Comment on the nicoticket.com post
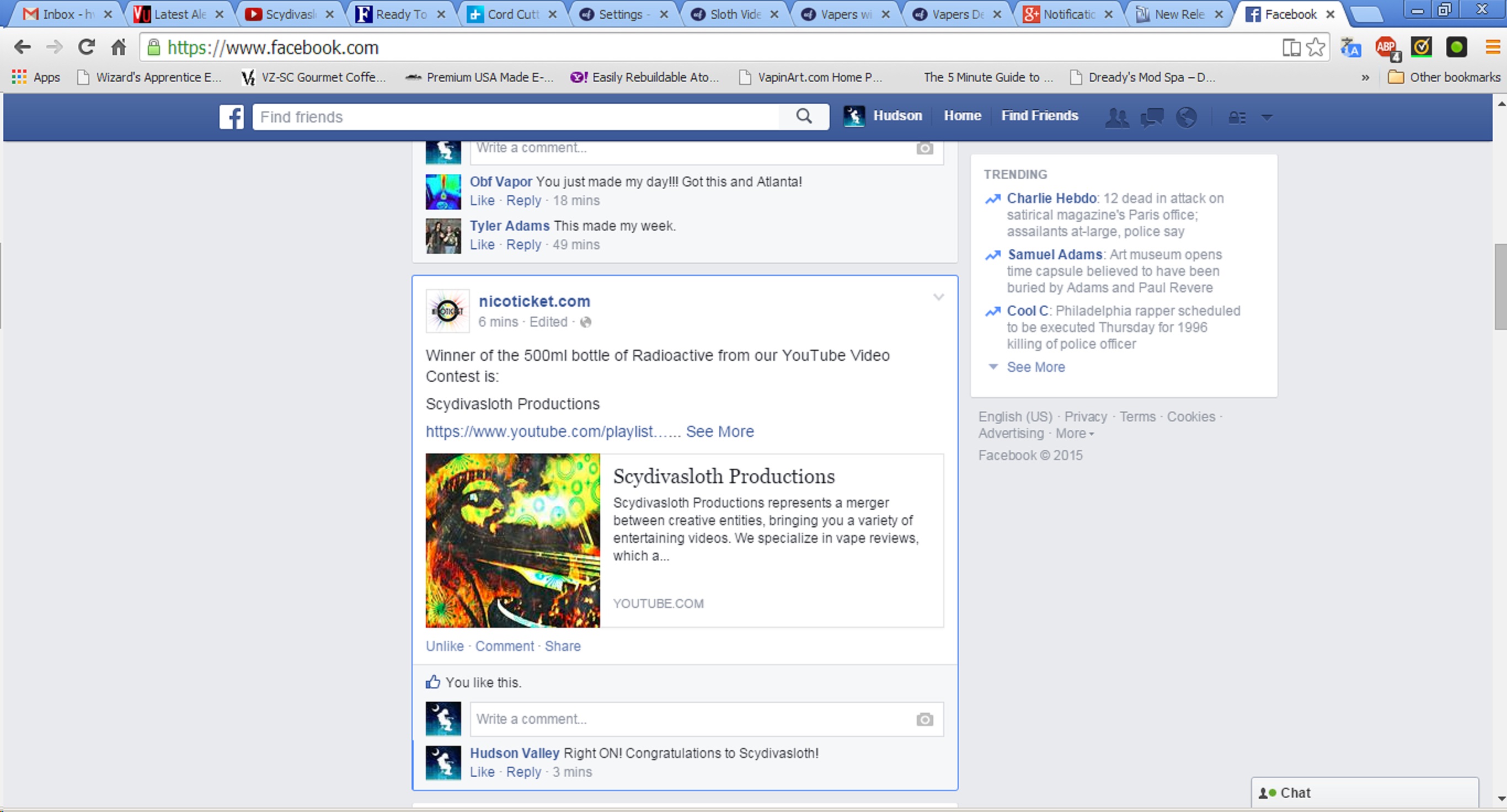The width and height of the screenshot is (1507, 812). click(x=504, y=646)
